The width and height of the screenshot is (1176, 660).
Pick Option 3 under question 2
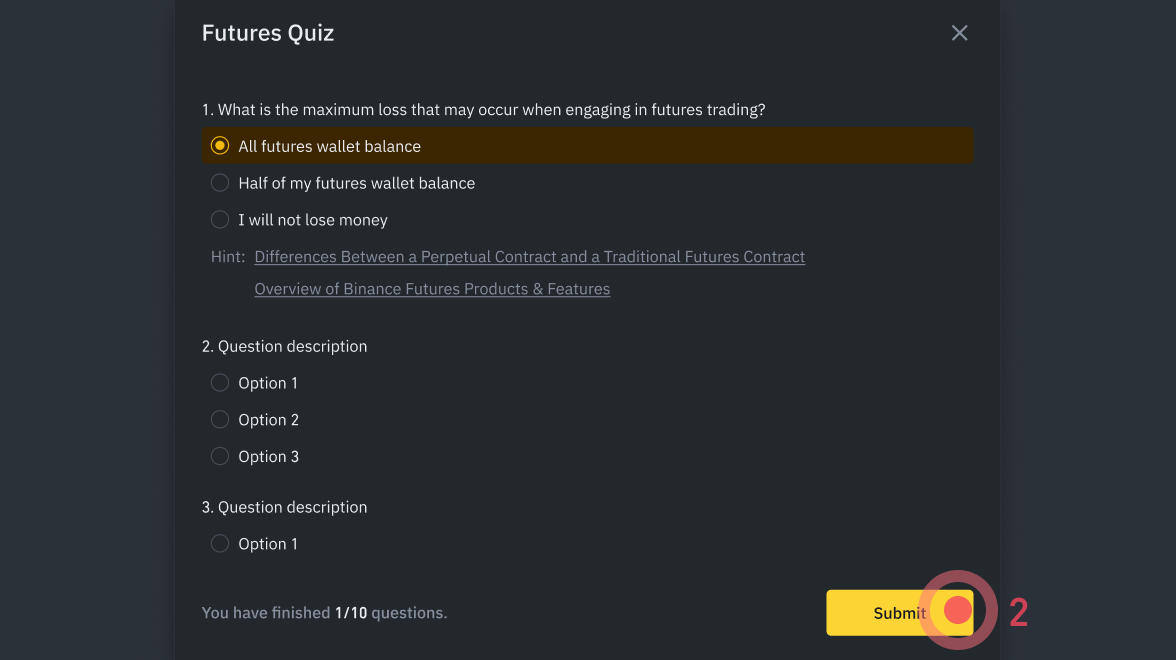220,457
